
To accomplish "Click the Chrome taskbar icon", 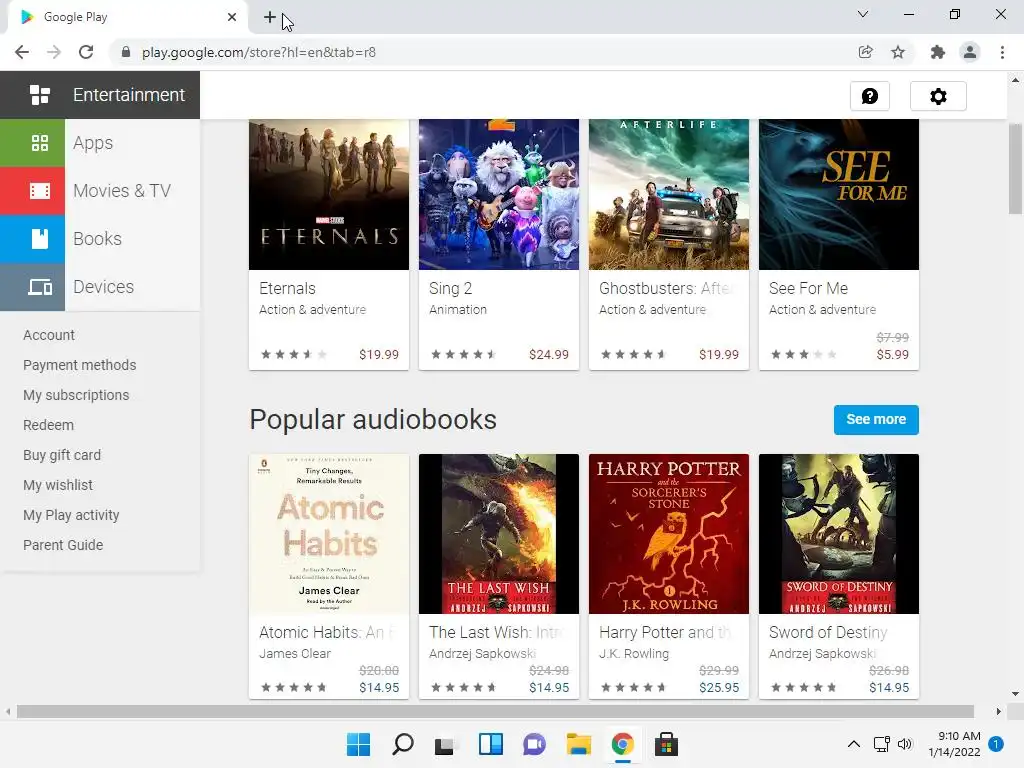I will pyautogui.click(x=622, y=744).
